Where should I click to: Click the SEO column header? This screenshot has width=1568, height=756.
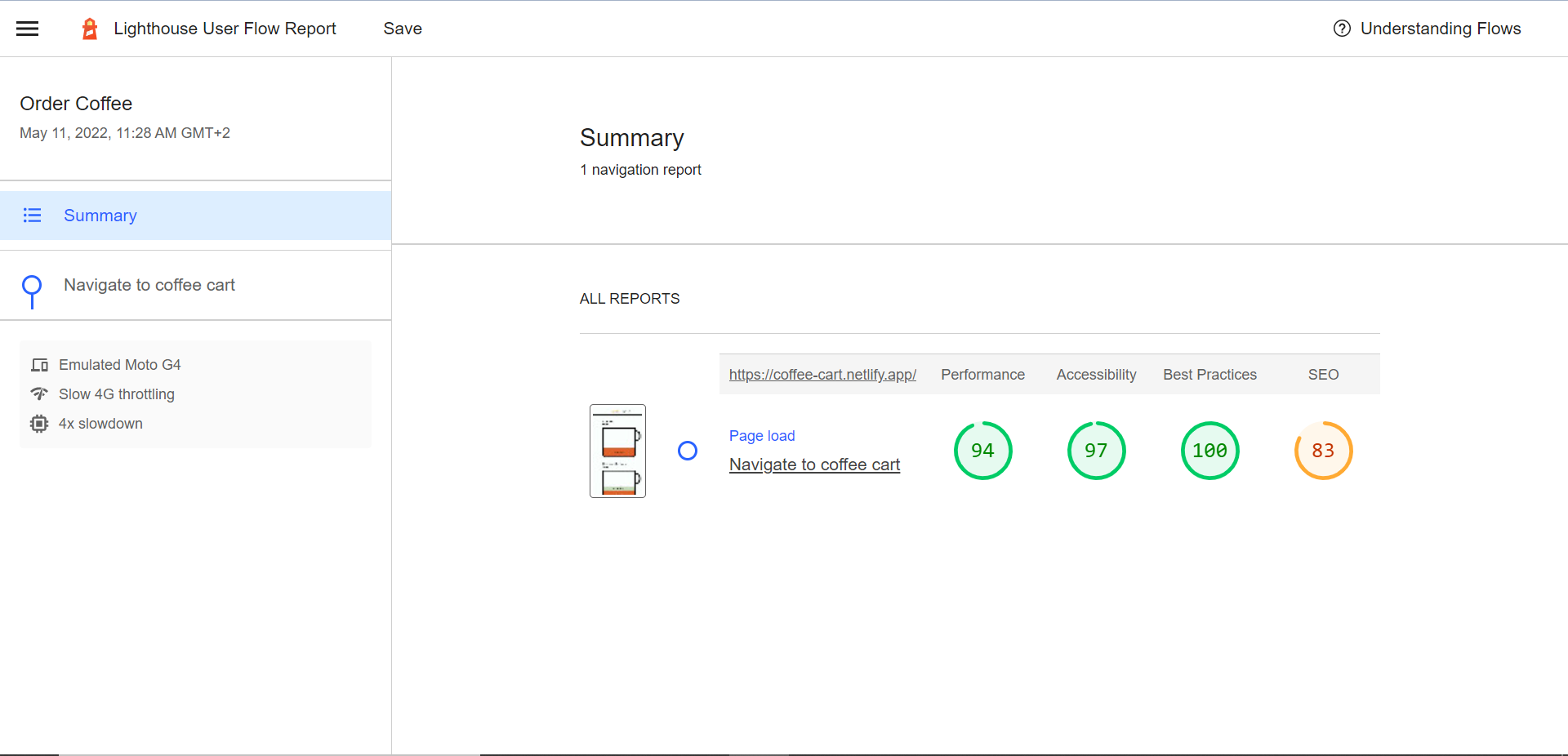coord(1324,375)
